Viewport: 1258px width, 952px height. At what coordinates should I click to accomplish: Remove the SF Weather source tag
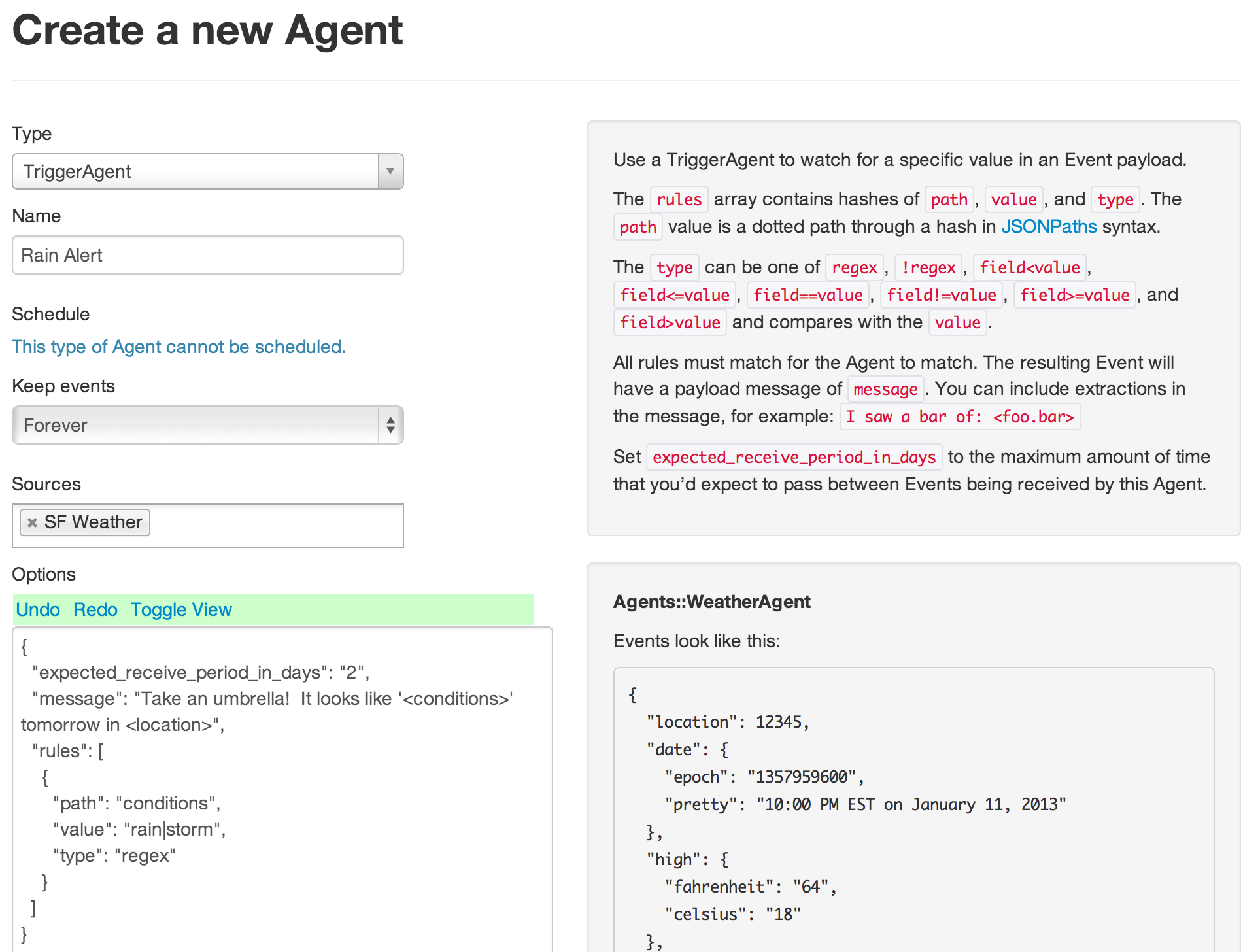point(32,522)
